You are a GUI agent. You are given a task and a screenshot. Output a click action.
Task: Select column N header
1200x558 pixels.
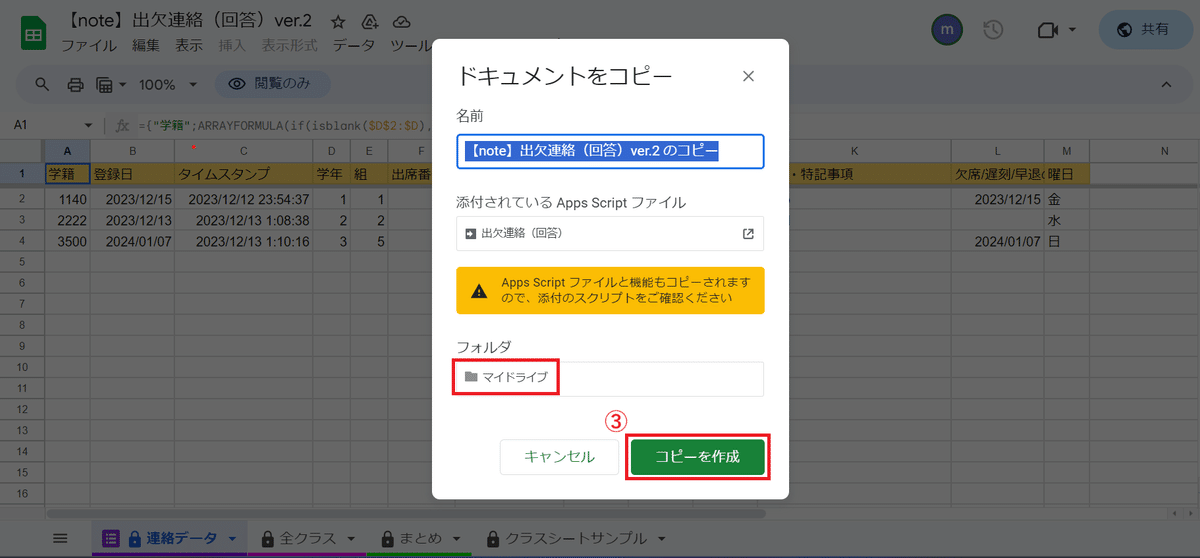(x=1164, y=150)
